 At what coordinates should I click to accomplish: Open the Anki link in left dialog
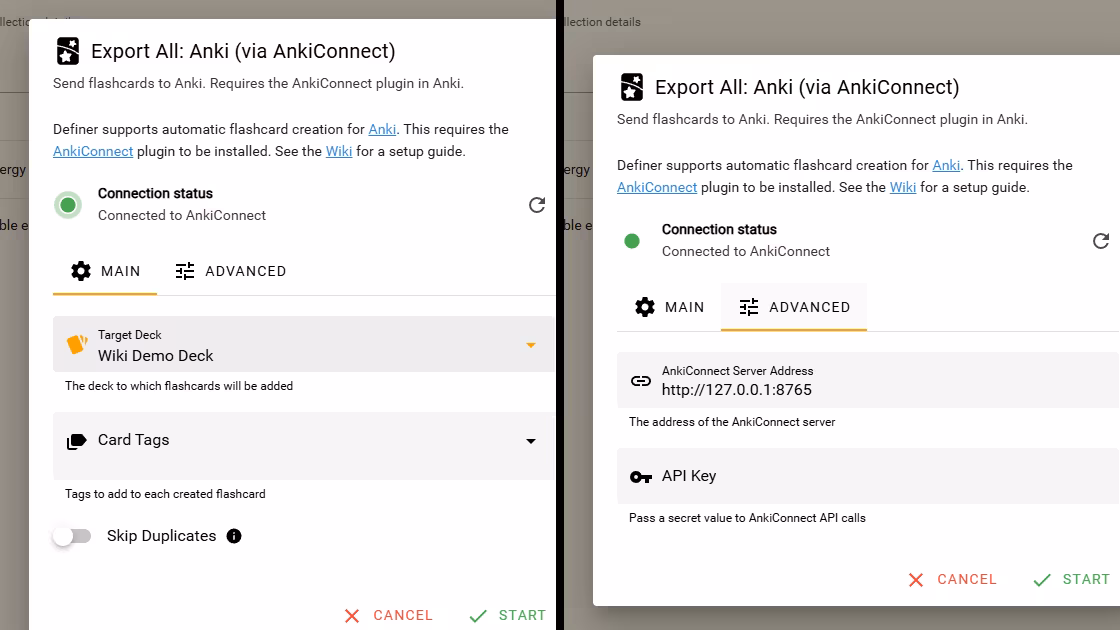(382, 129)
